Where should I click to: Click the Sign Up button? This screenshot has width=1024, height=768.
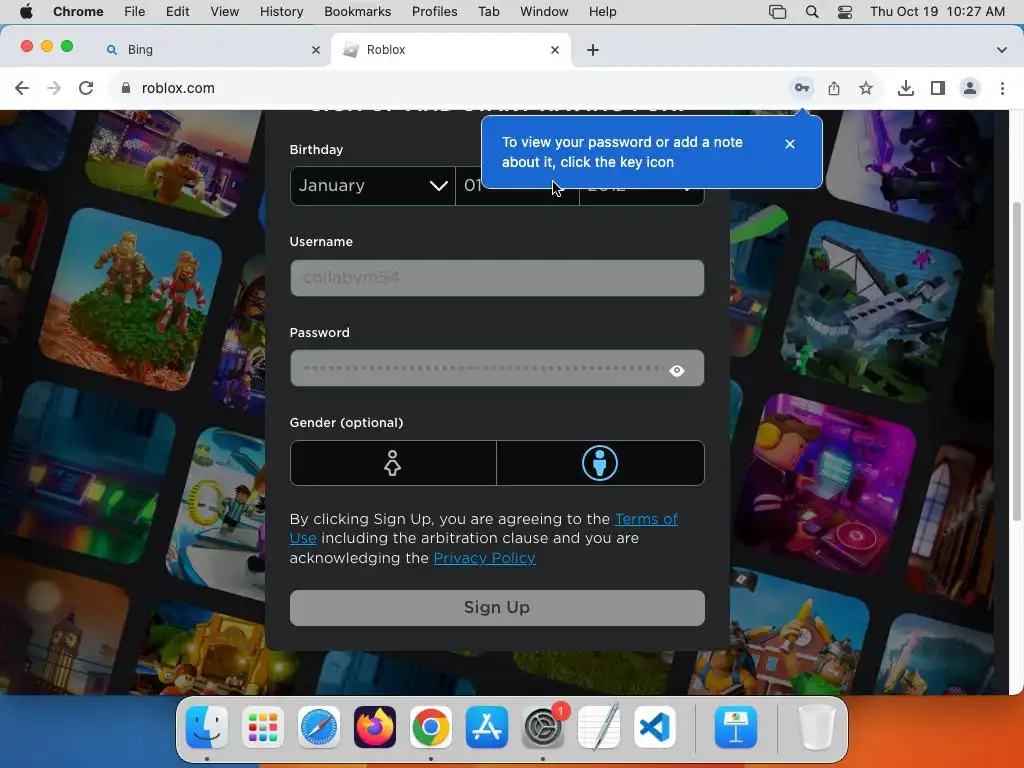pos(497,608)
